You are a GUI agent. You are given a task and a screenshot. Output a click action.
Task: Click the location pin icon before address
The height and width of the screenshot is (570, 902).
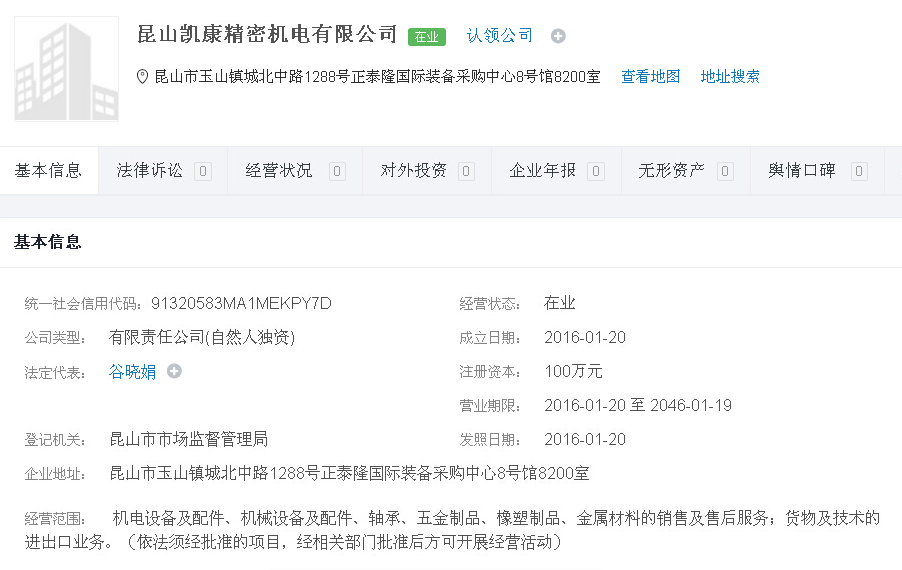pos(143,76)
